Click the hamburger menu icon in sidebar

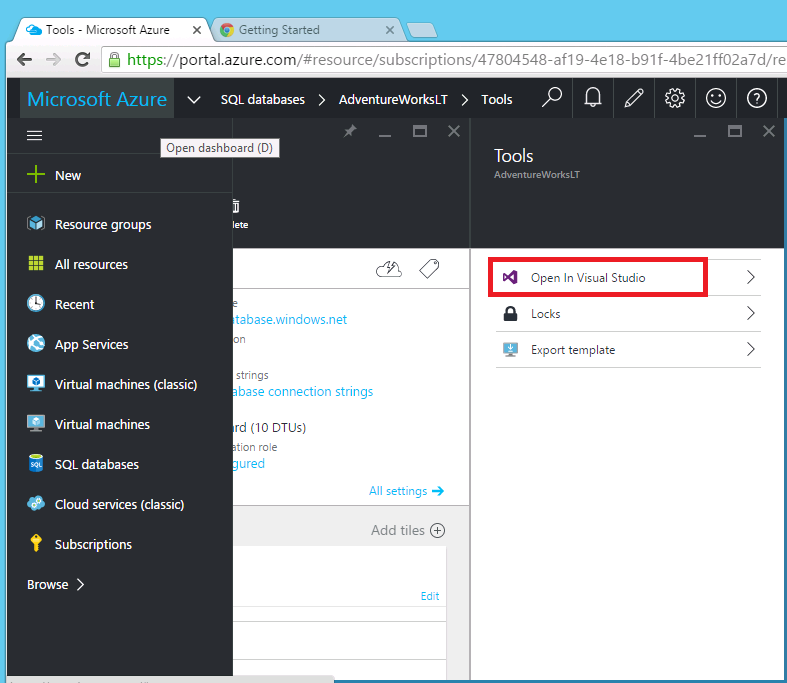pos(34,135)
